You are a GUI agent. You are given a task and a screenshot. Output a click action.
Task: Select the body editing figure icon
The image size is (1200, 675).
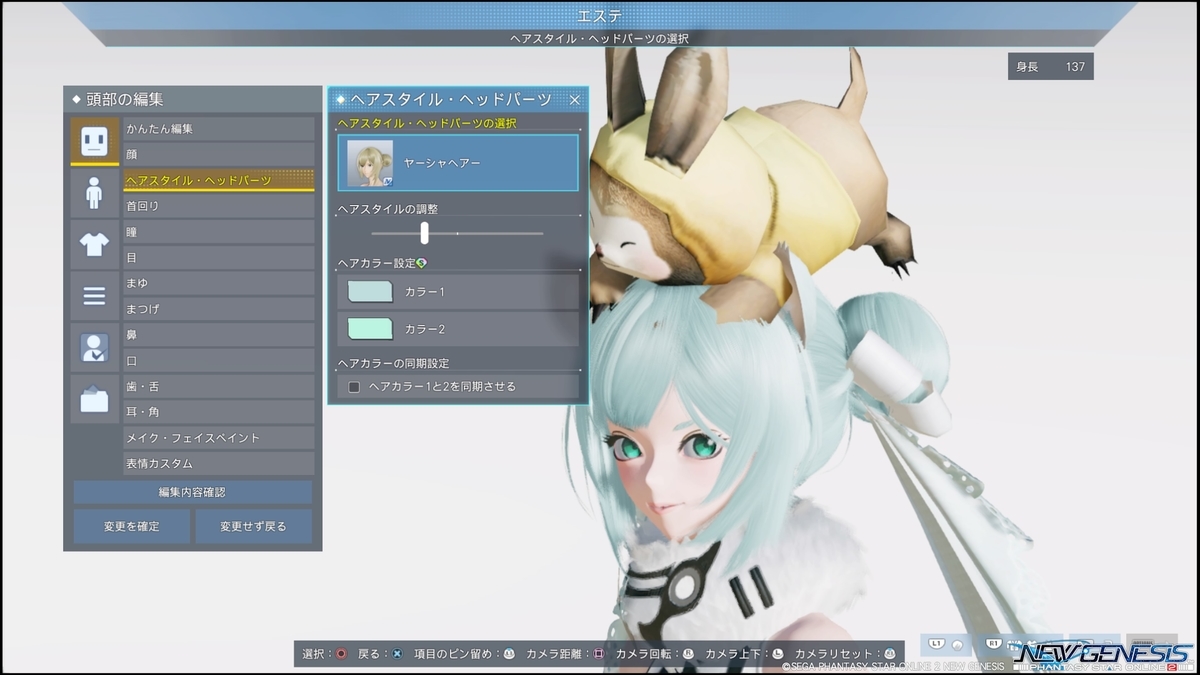94,192
